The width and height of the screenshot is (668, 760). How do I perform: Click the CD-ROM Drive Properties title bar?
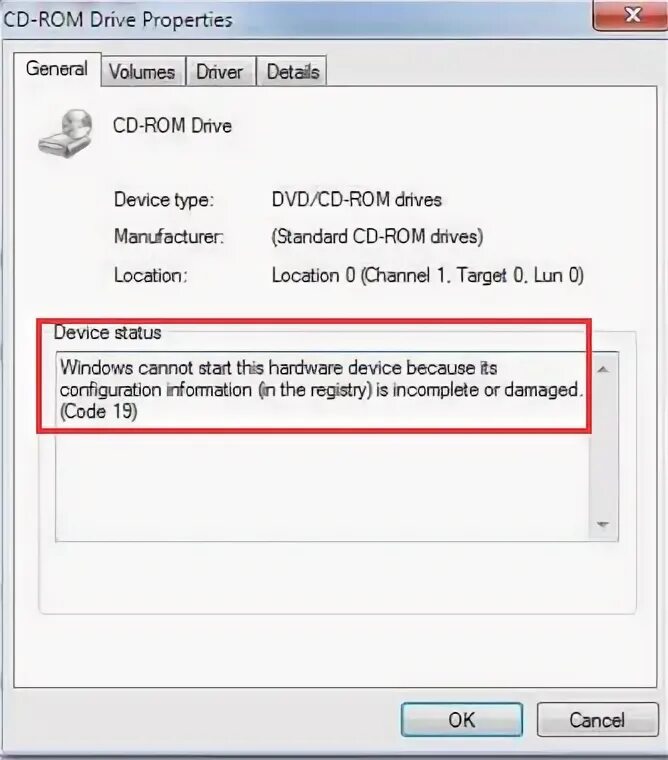point(297,19)
